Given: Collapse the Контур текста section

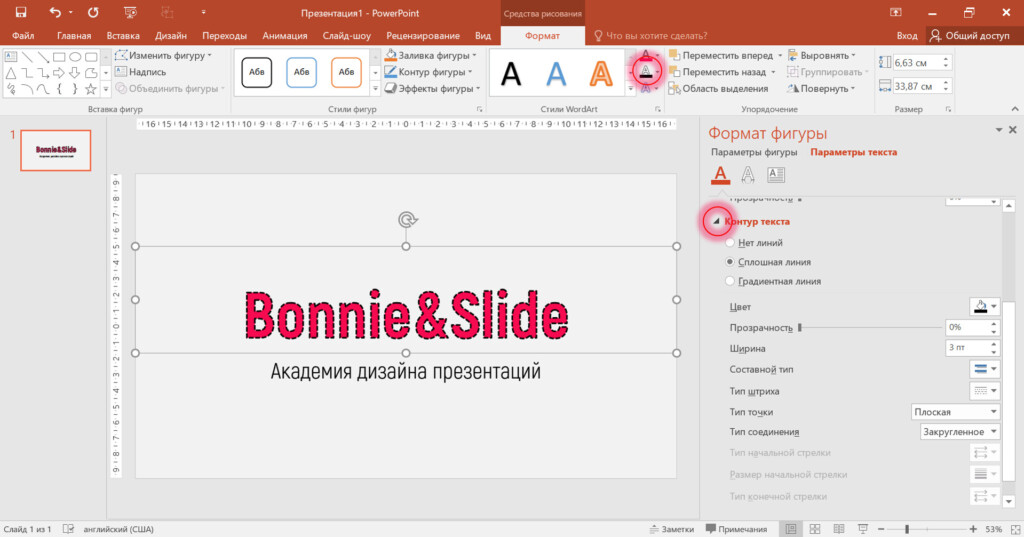Looking at the screenshot, I should point(716,222).
